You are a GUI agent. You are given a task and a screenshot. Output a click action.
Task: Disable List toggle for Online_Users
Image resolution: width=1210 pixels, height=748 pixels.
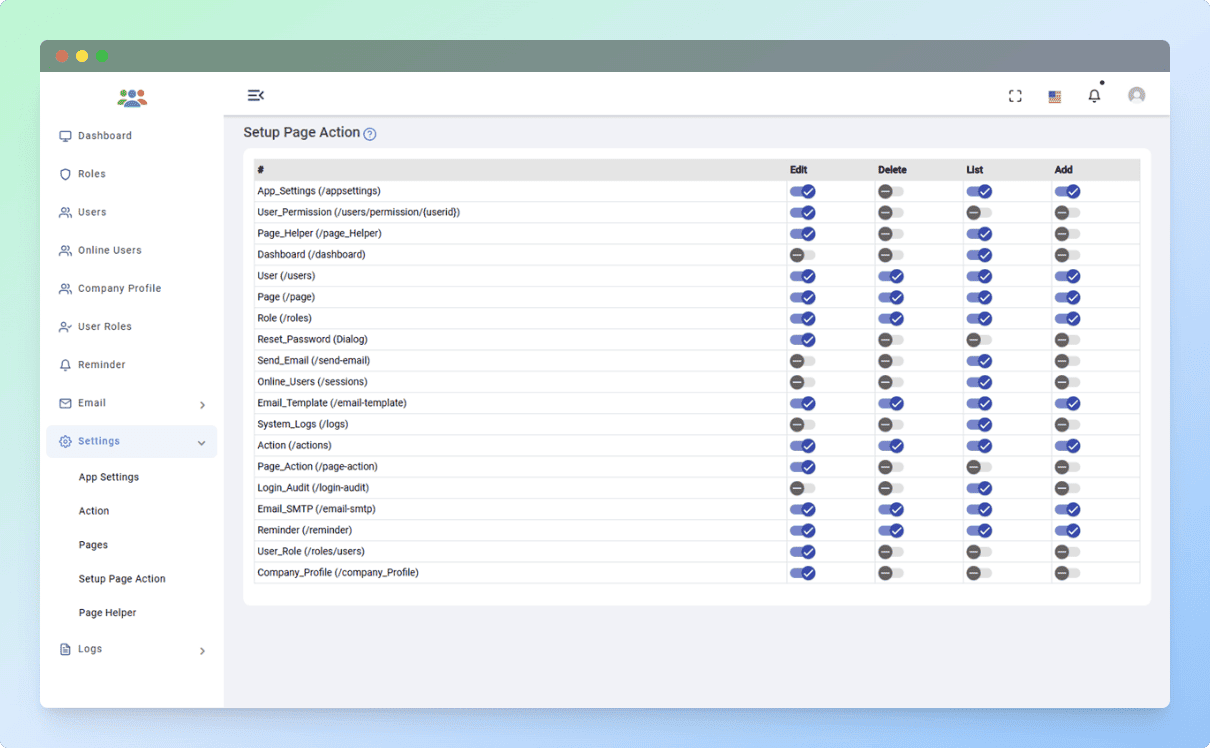tap(979, 382)
